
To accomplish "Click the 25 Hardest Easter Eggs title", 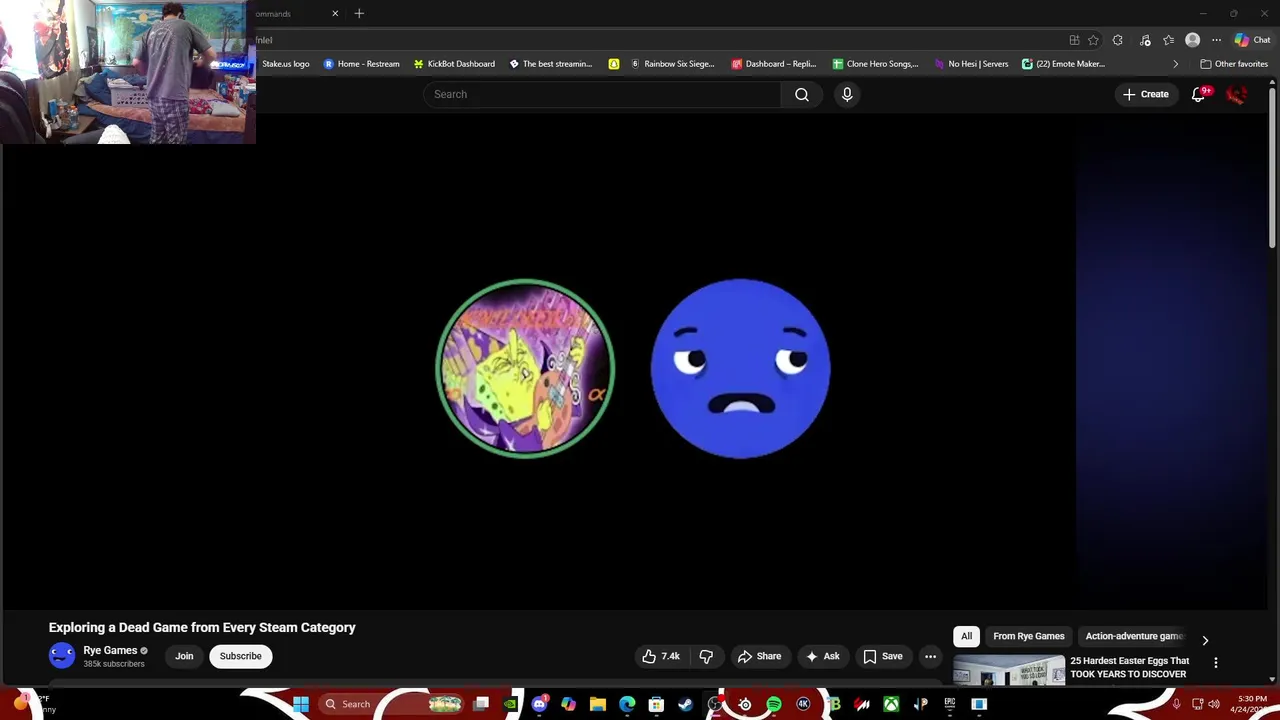I will coord(1130,667).
